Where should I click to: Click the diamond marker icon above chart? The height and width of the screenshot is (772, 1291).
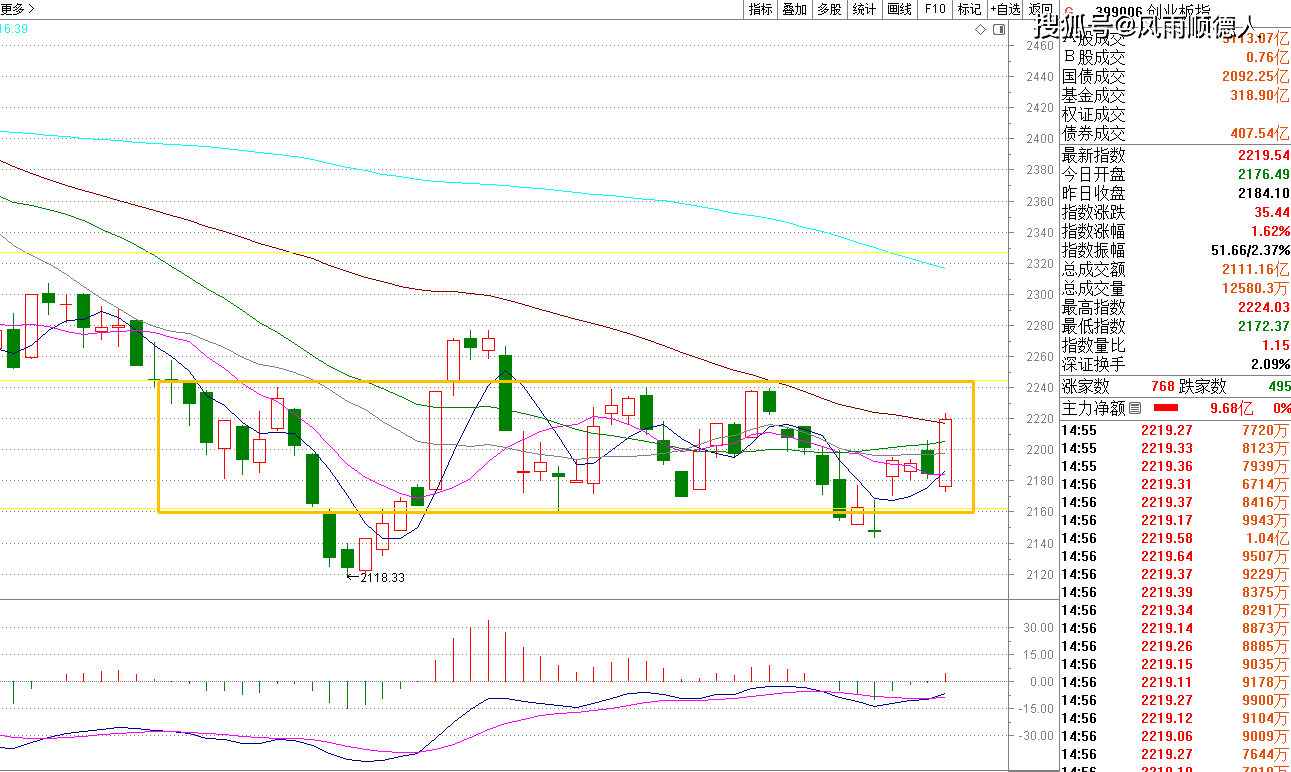point(981,30)
